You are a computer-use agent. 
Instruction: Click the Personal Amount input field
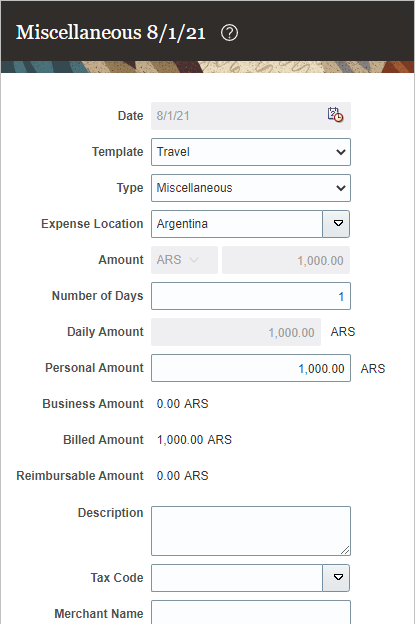pyautogui.click(x=251, y=368)
